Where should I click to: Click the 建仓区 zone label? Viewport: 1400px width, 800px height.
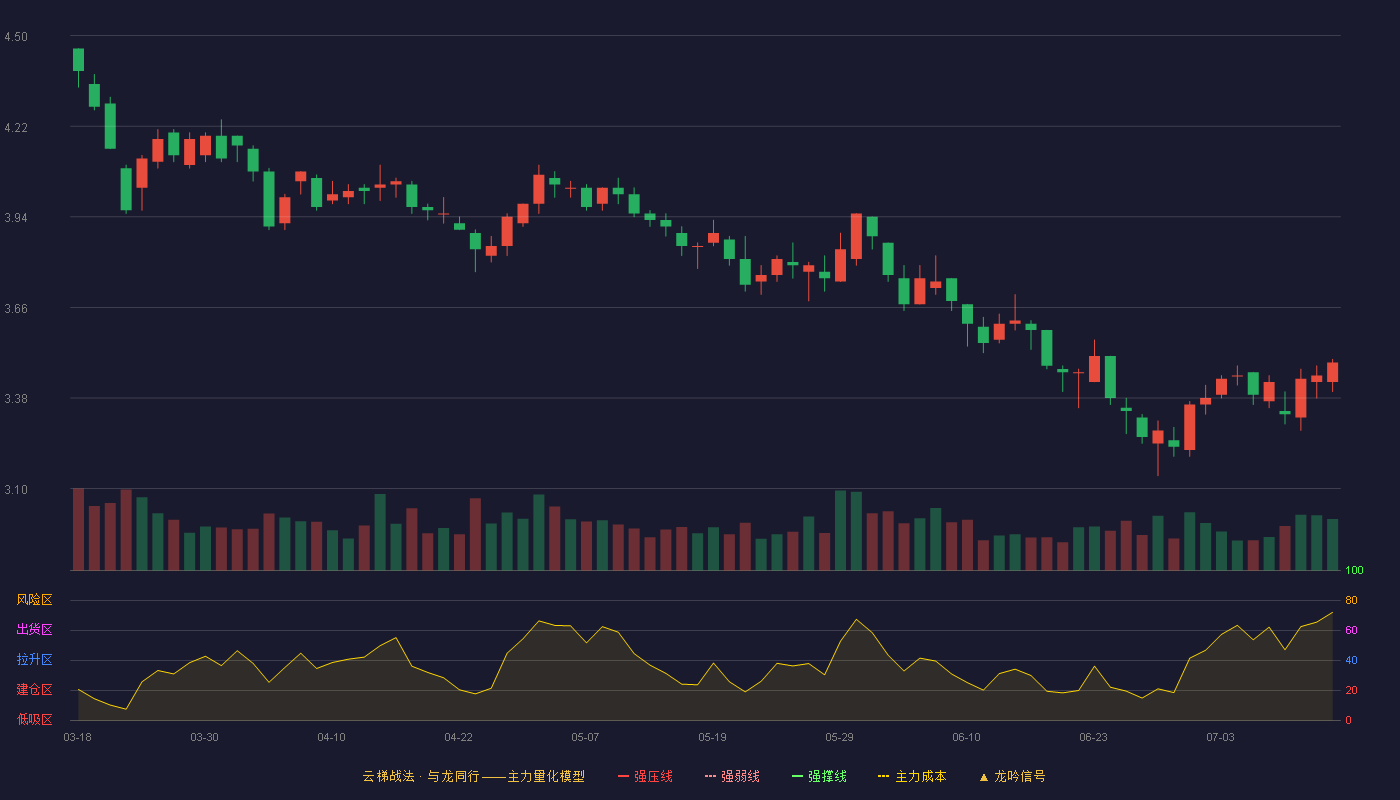click(34, 690)
